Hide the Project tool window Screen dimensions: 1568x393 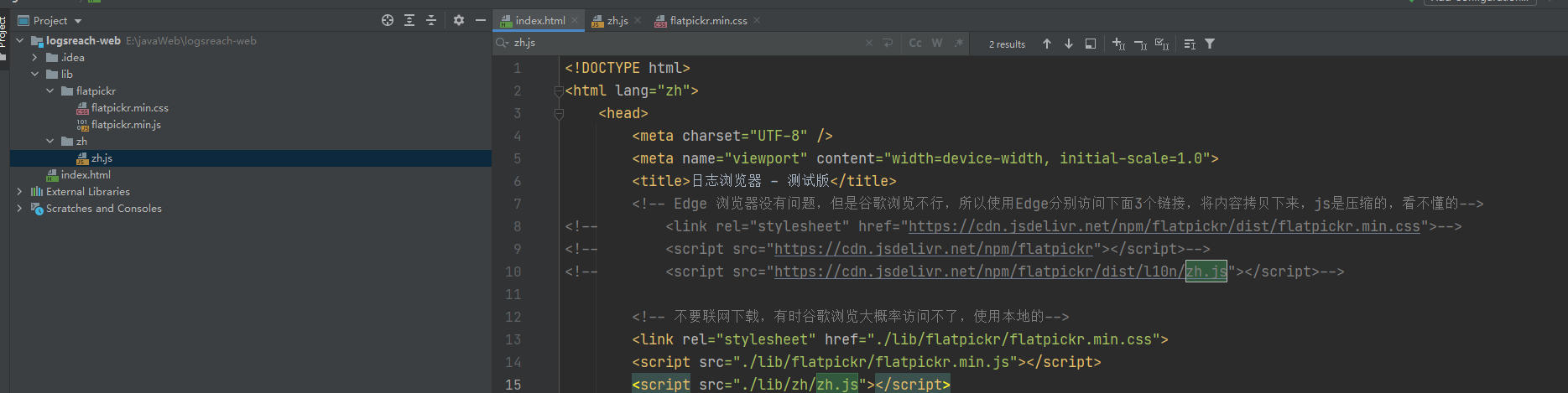480,20
